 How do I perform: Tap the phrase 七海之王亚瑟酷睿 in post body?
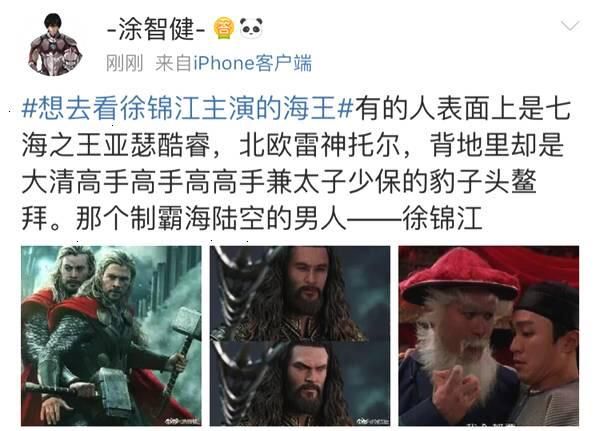coord(116,145)
